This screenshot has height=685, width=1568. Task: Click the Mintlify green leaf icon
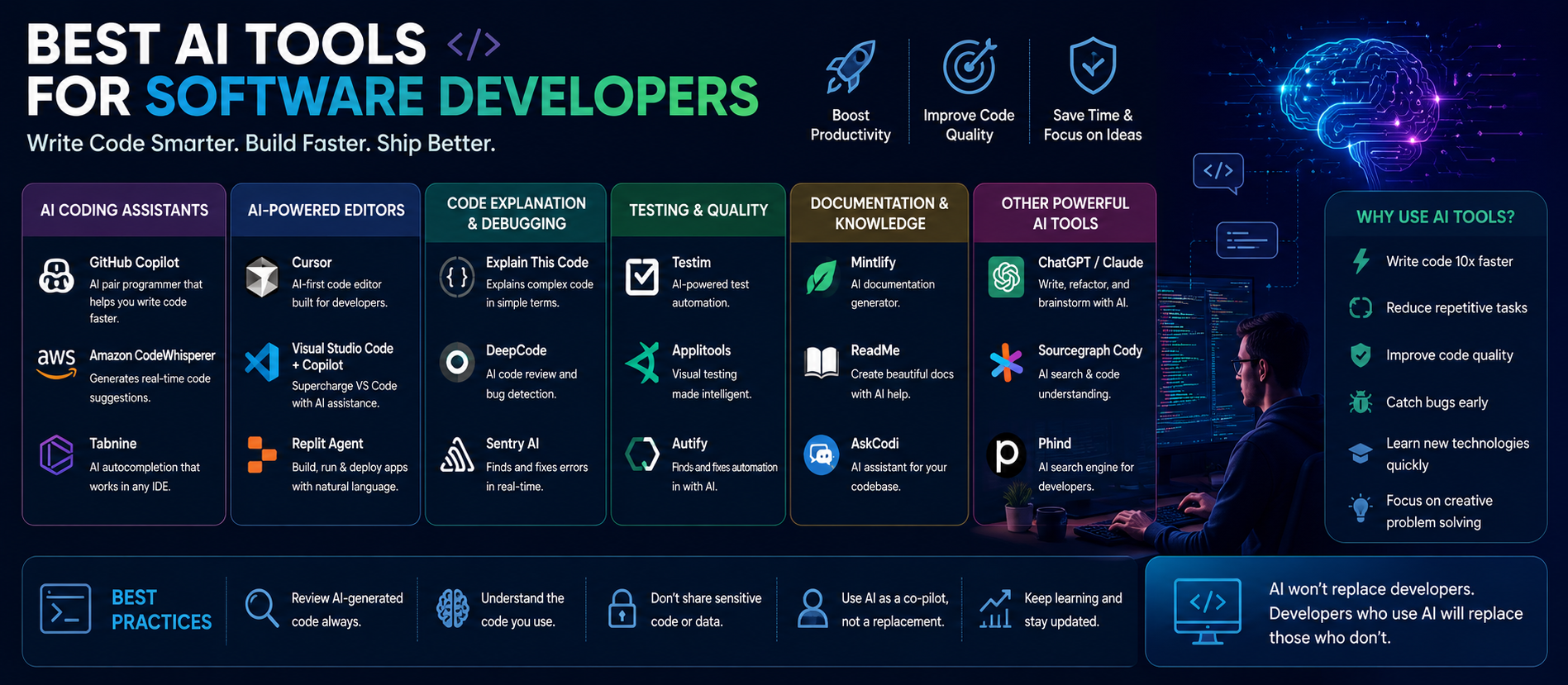[821, 277]
